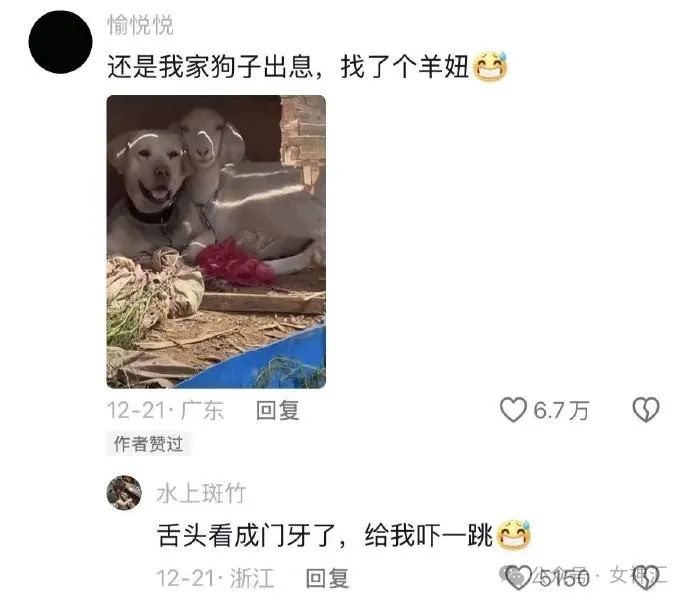The width and height of the screenshot is (690, 603).
Task: Tap the broken-heart dislike on 愉悦悦's comment
Action: 646,410
